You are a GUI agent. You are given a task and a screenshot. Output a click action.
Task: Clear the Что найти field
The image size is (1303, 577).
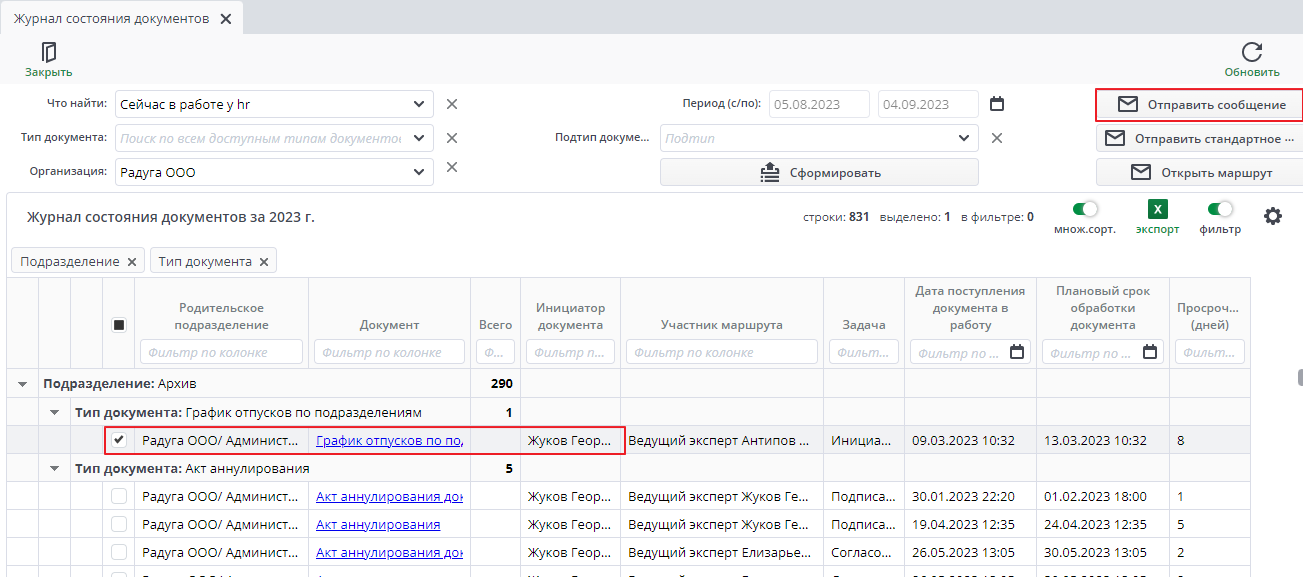452,104
